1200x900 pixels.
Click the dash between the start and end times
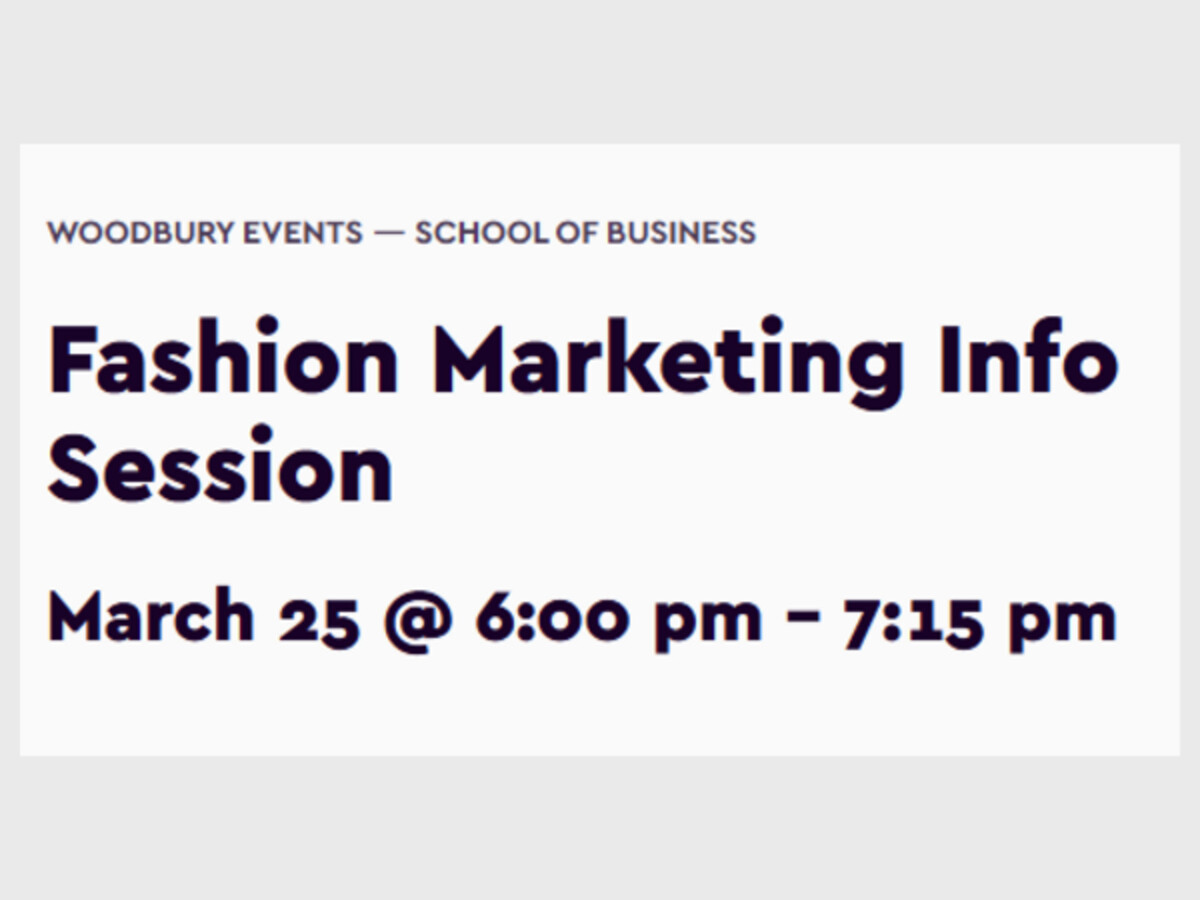click(802, 622)
